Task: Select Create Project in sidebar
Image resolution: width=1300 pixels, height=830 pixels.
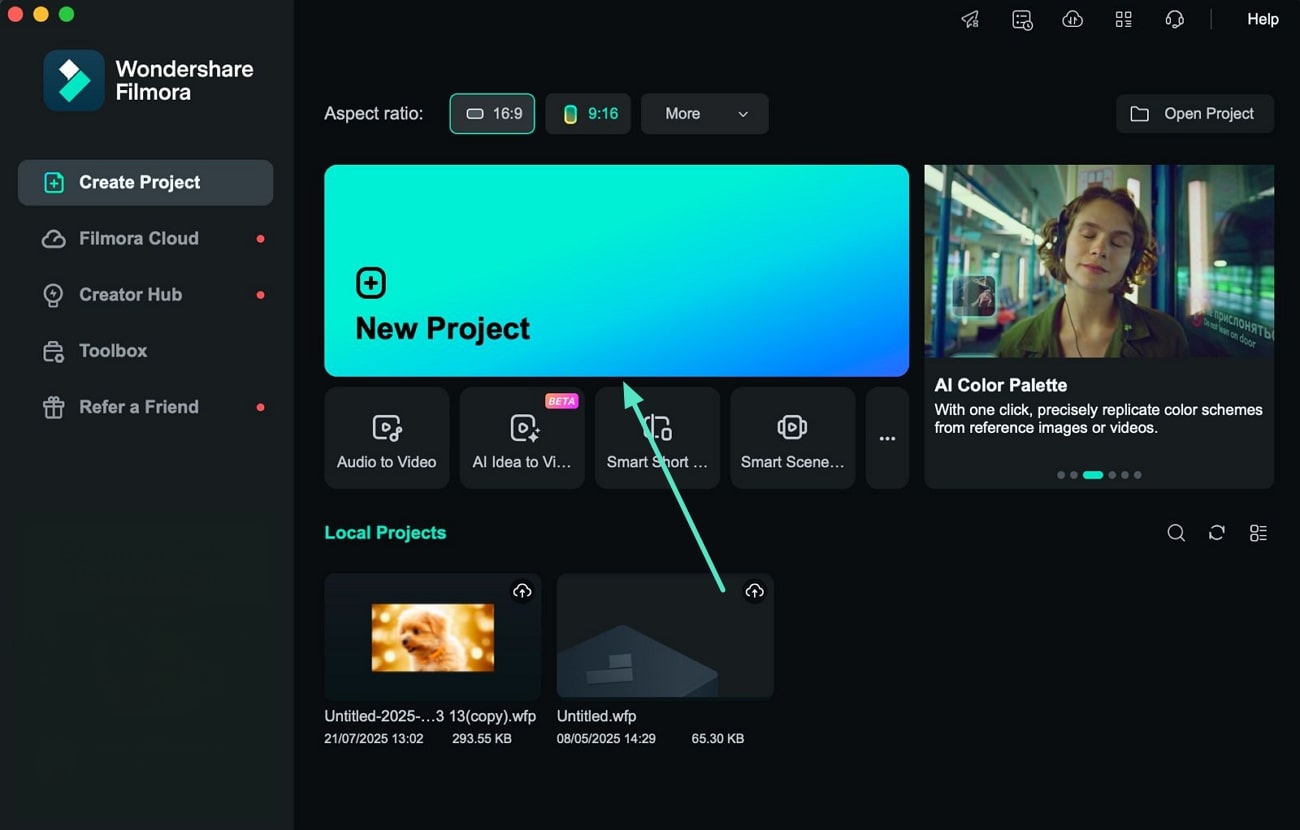Action: 145,182
